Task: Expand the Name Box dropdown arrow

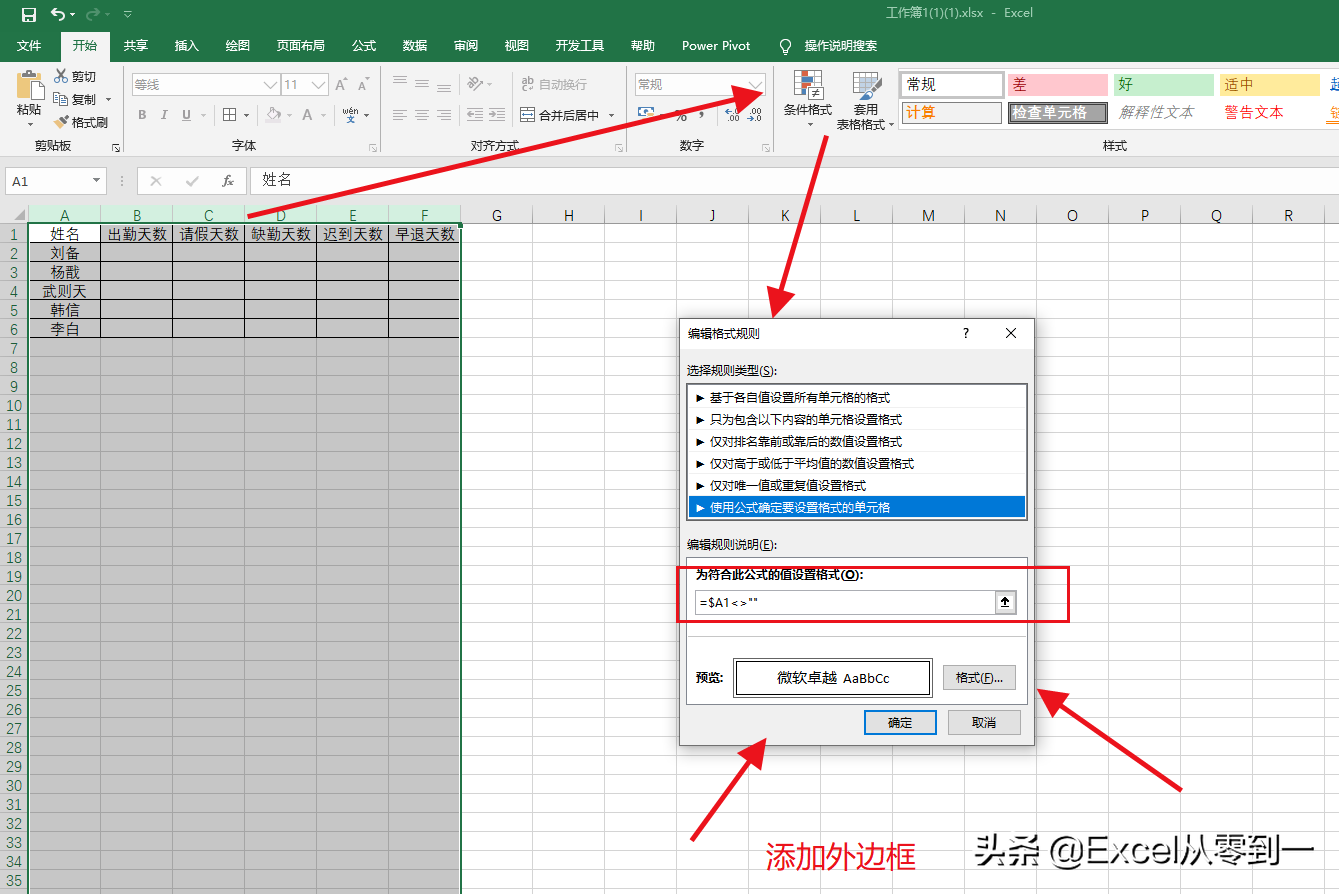Action: click(97, 181)
